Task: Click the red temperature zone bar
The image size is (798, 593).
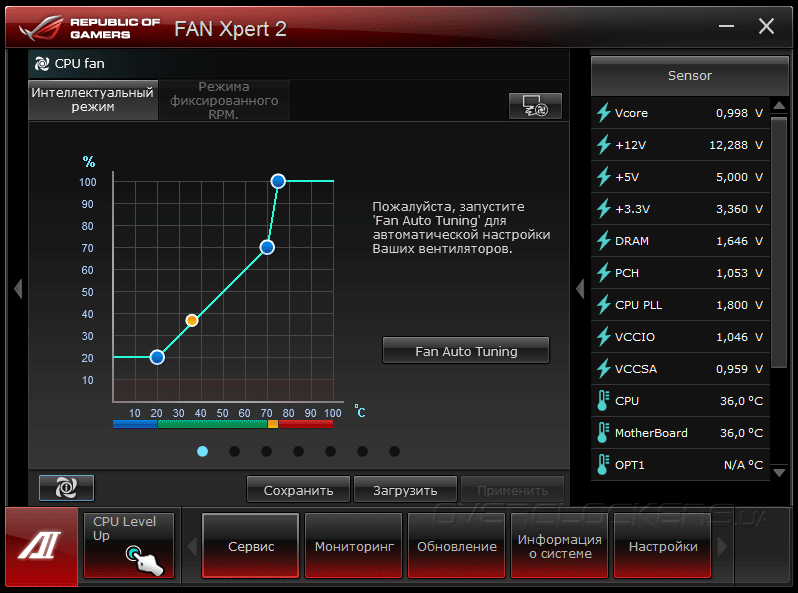Action: pyautogui.click(x=306, y=424)
